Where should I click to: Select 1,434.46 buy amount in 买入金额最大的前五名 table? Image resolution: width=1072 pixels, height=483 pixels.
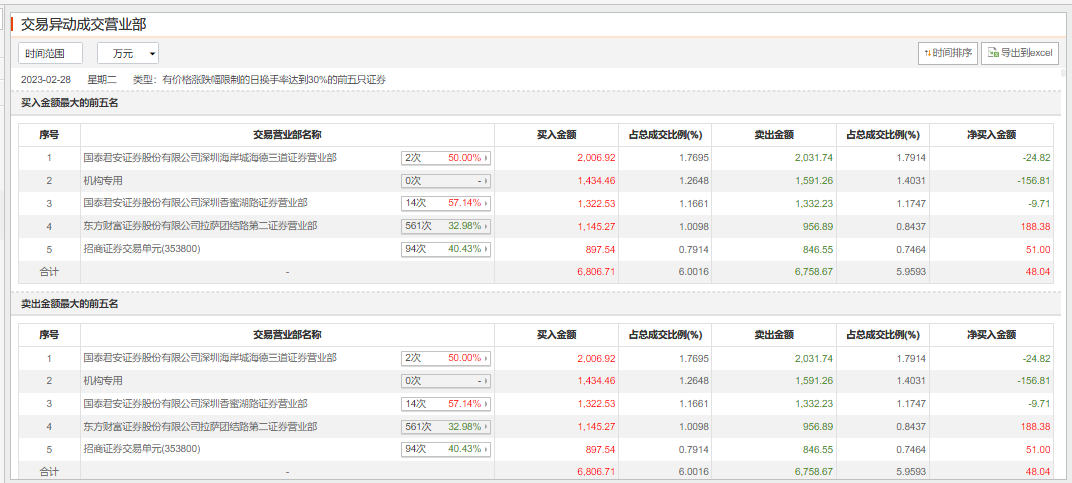click(x=596, y=181)
